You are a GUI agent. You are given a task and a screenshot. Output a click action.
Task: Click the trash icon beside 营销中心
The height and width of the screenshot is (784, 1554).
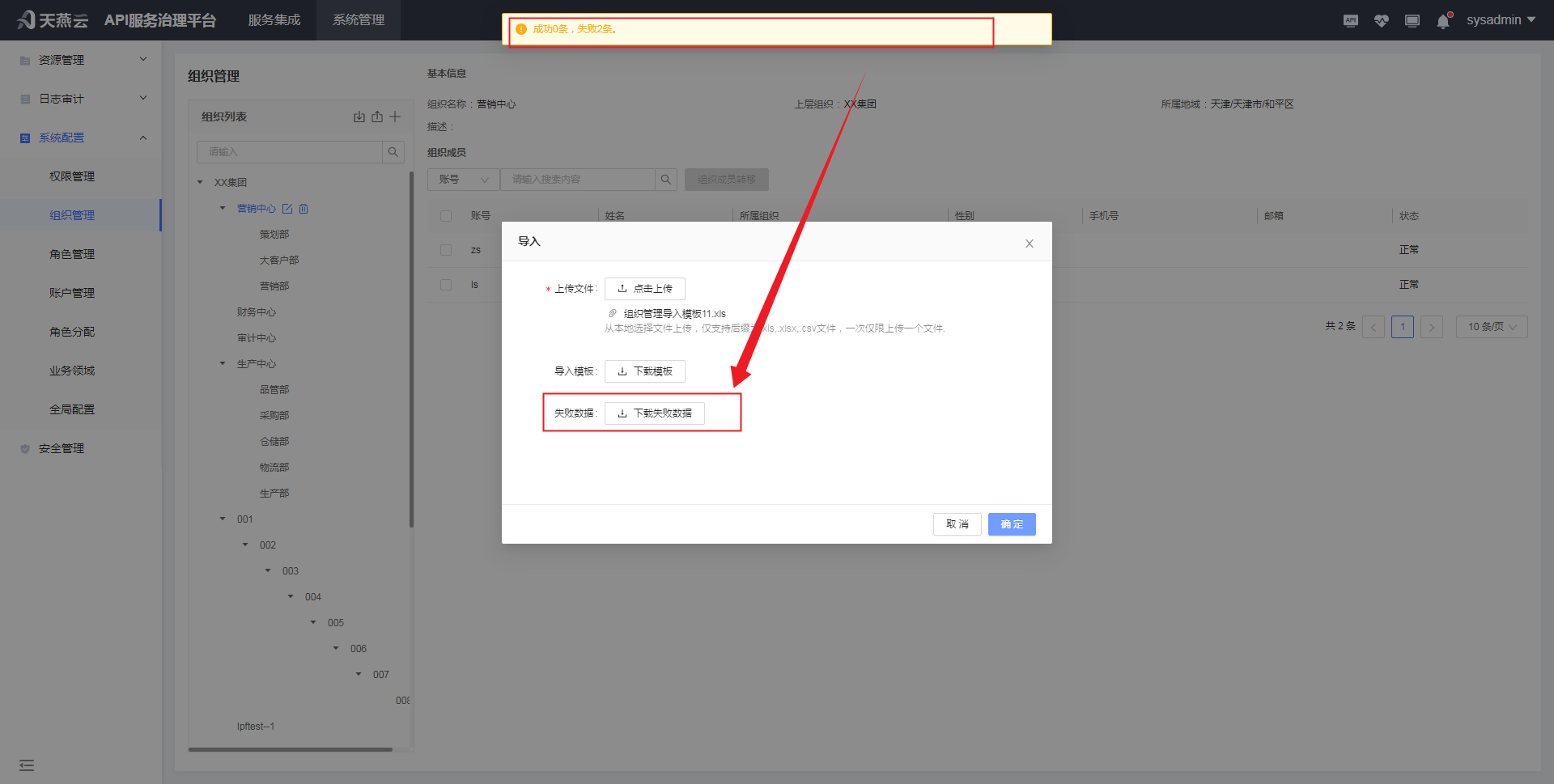click(x=304, y=209)
